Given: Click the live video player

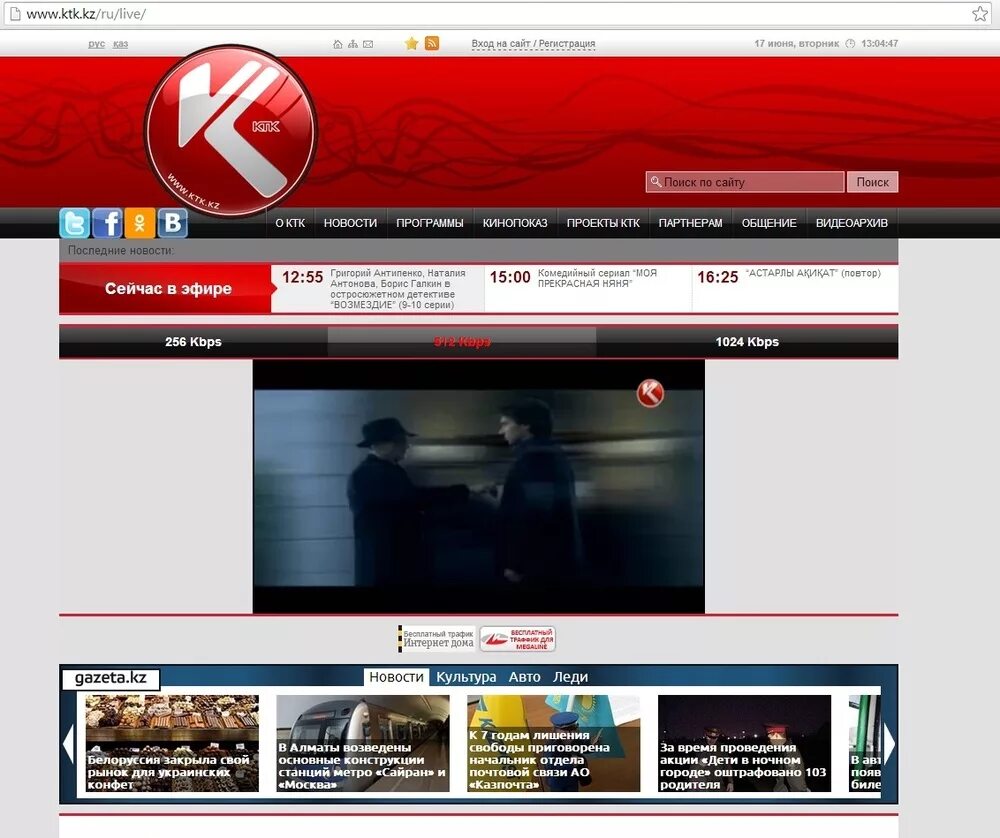Looking at the screenshot, I should pos(478,487).
